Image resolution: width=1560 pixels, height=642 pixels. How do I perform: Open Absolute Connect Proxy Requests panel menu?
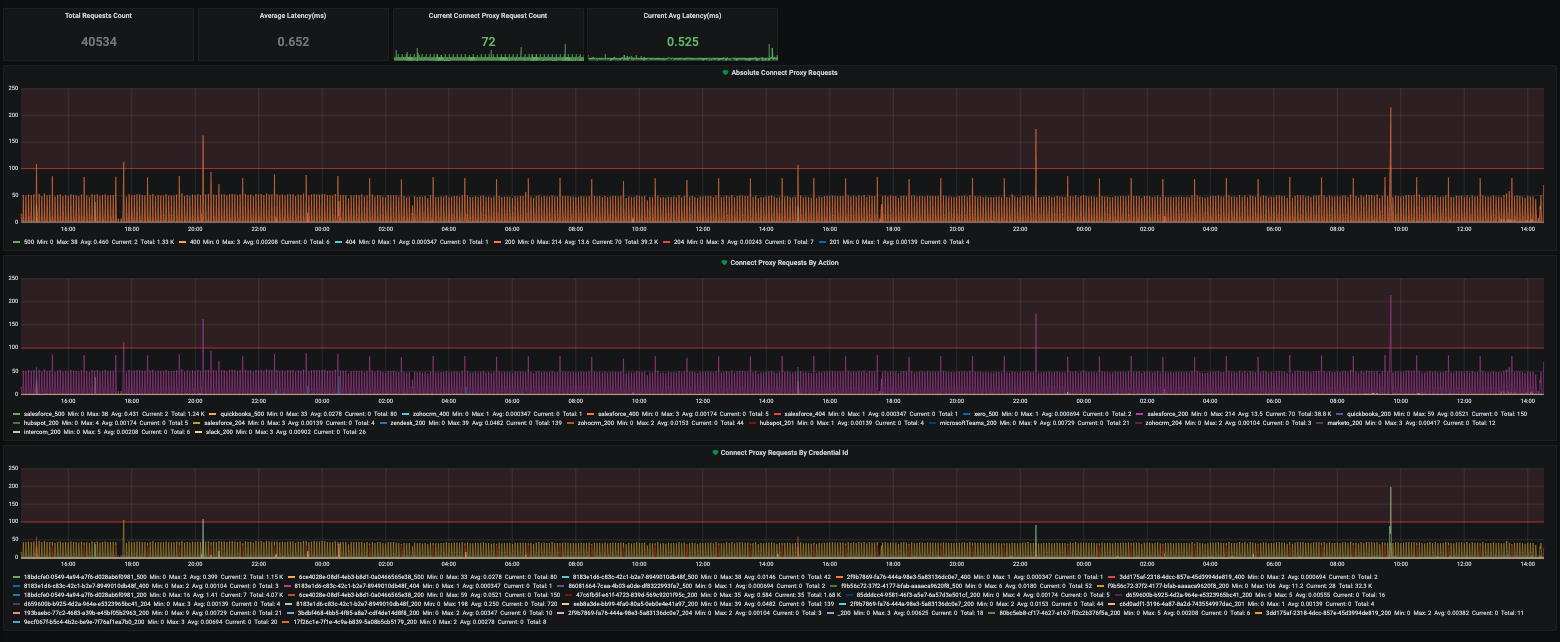(x=784, y=73)
